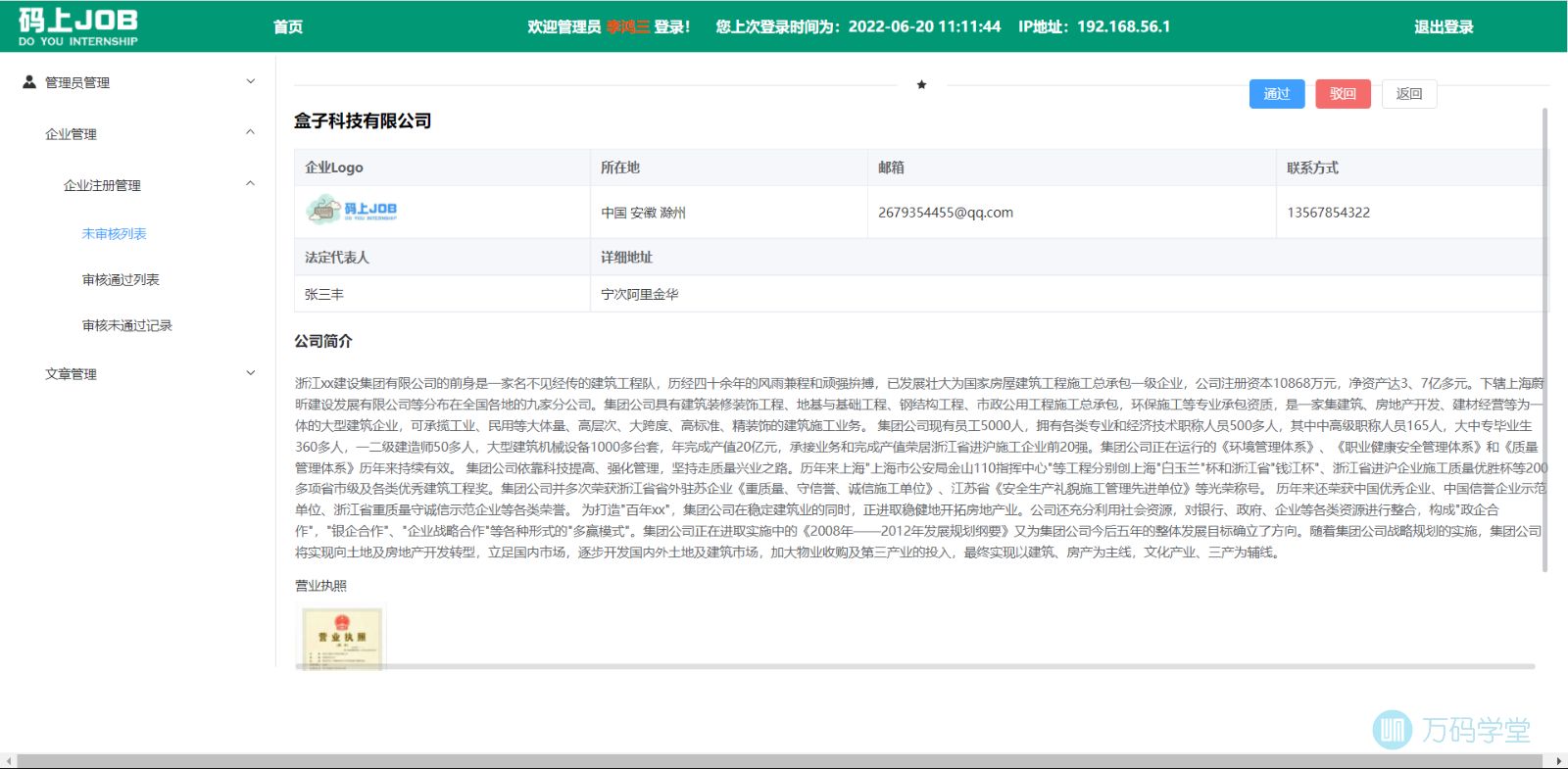Click 退出登录 to log out

click(1444, 26)
